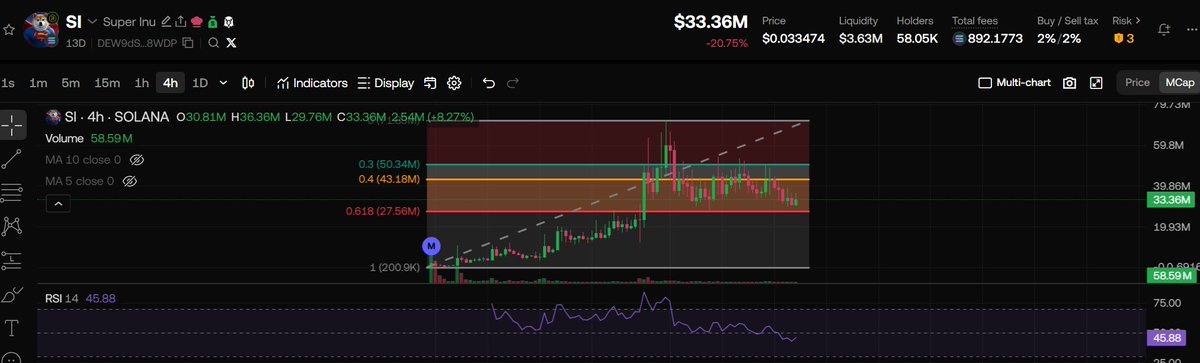
Task: Select the 1m timeframe
Action: (38, 83)
